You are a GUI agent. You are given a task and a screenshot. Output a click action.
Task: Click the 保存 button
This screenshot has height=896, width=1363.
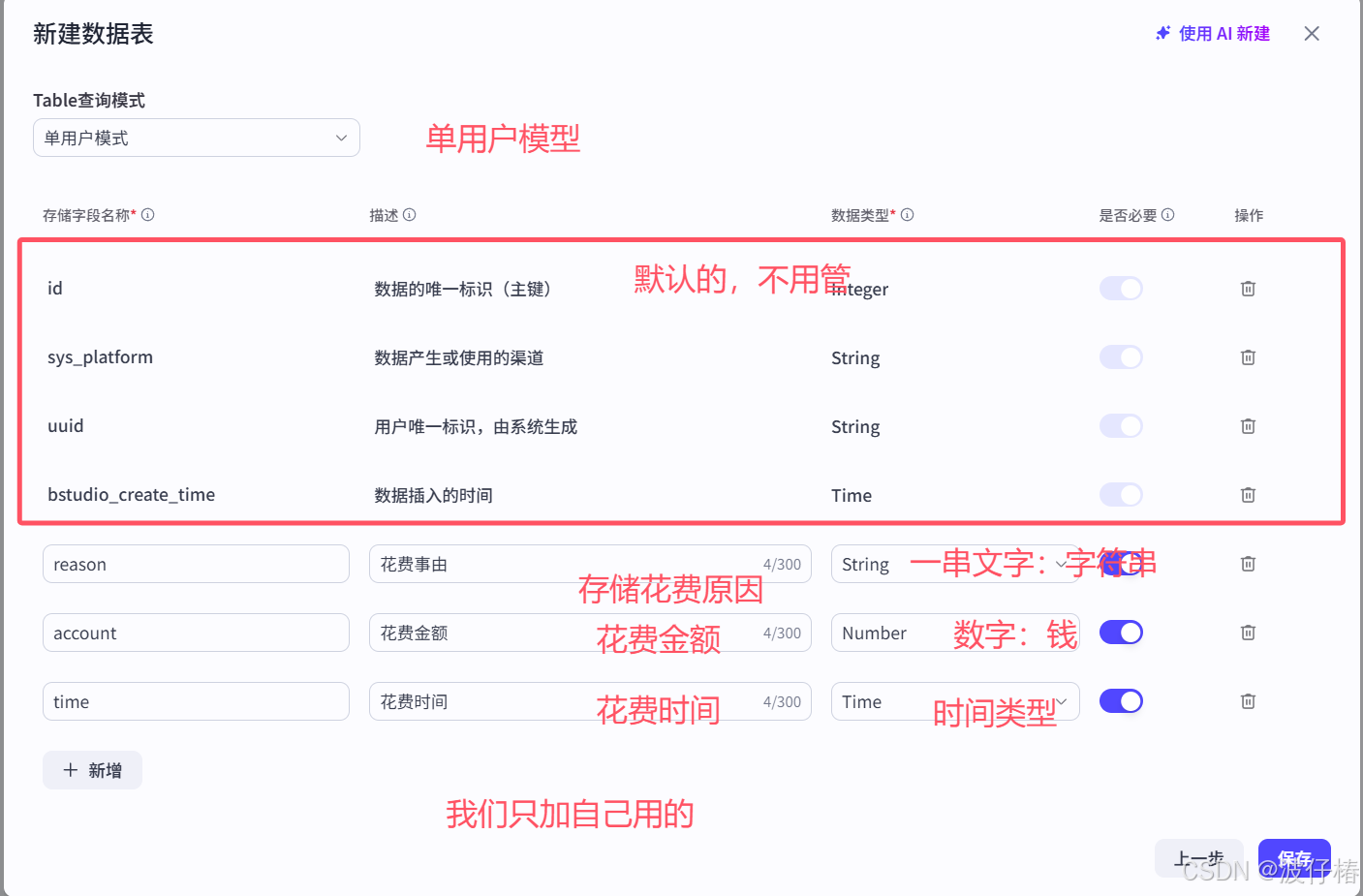point(1294,857)
